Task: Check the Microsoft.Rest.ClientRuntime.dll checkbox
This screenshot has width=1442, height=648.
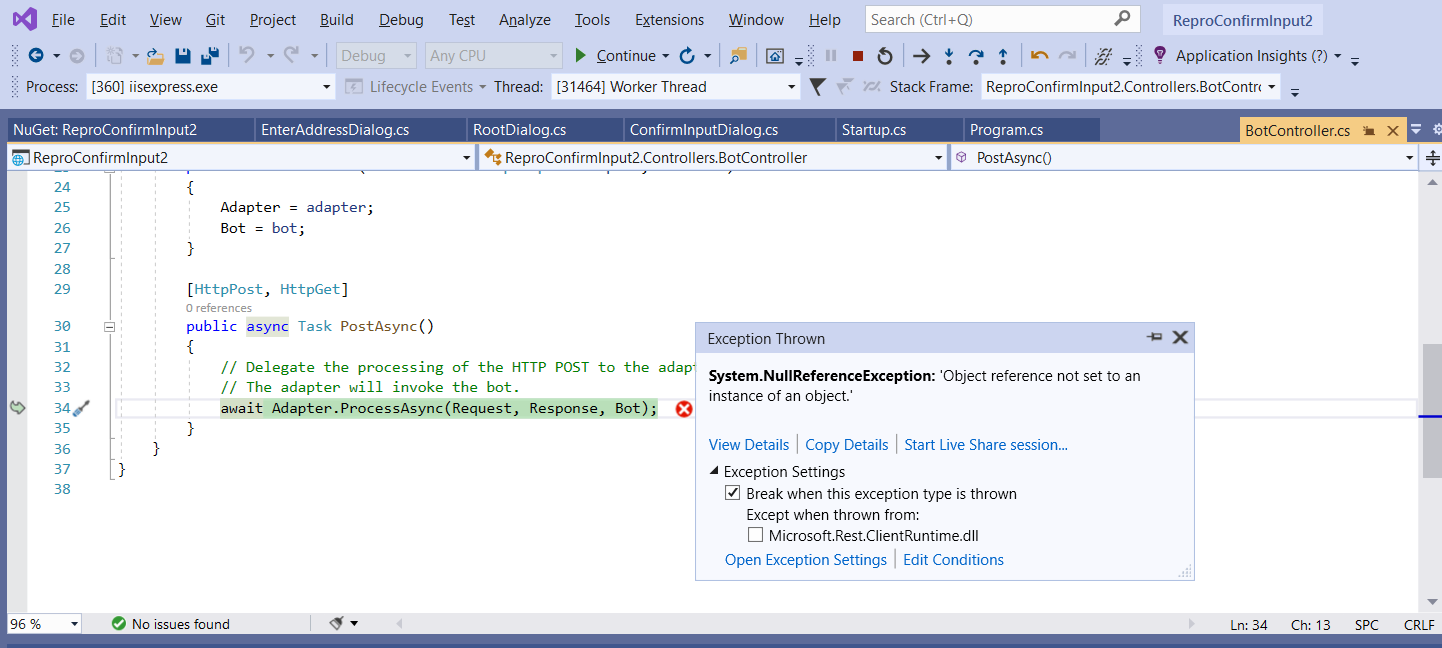Action: [755, 535]
